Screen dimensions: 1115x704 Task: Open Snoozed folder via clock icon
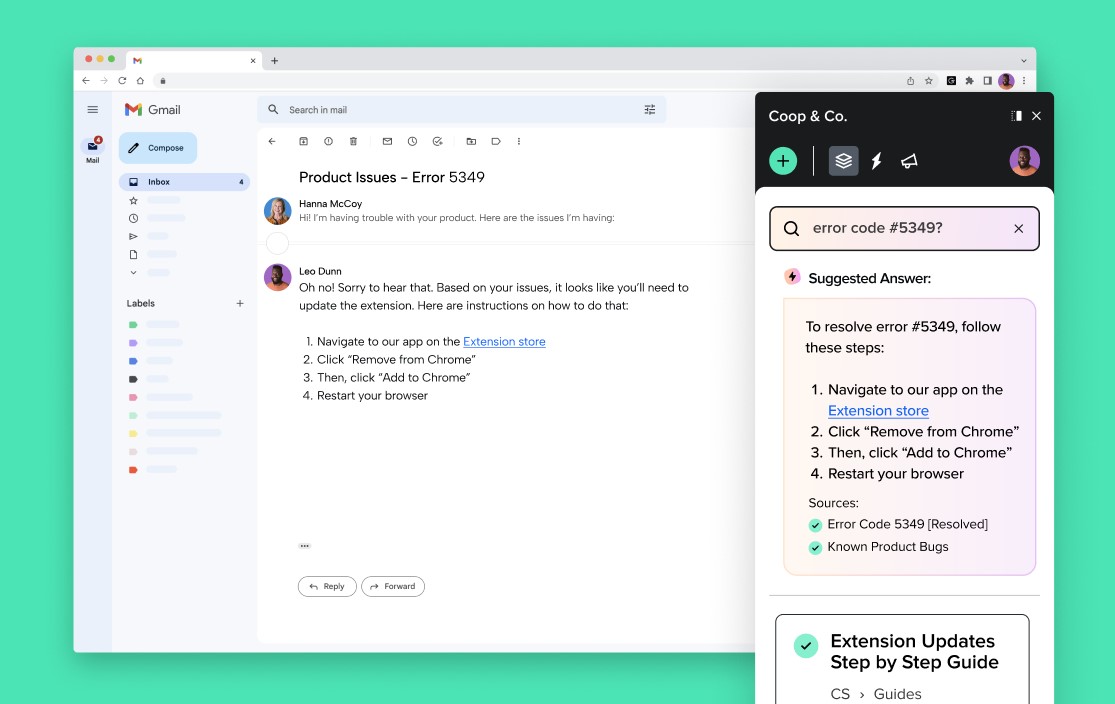tap(133, 218)
